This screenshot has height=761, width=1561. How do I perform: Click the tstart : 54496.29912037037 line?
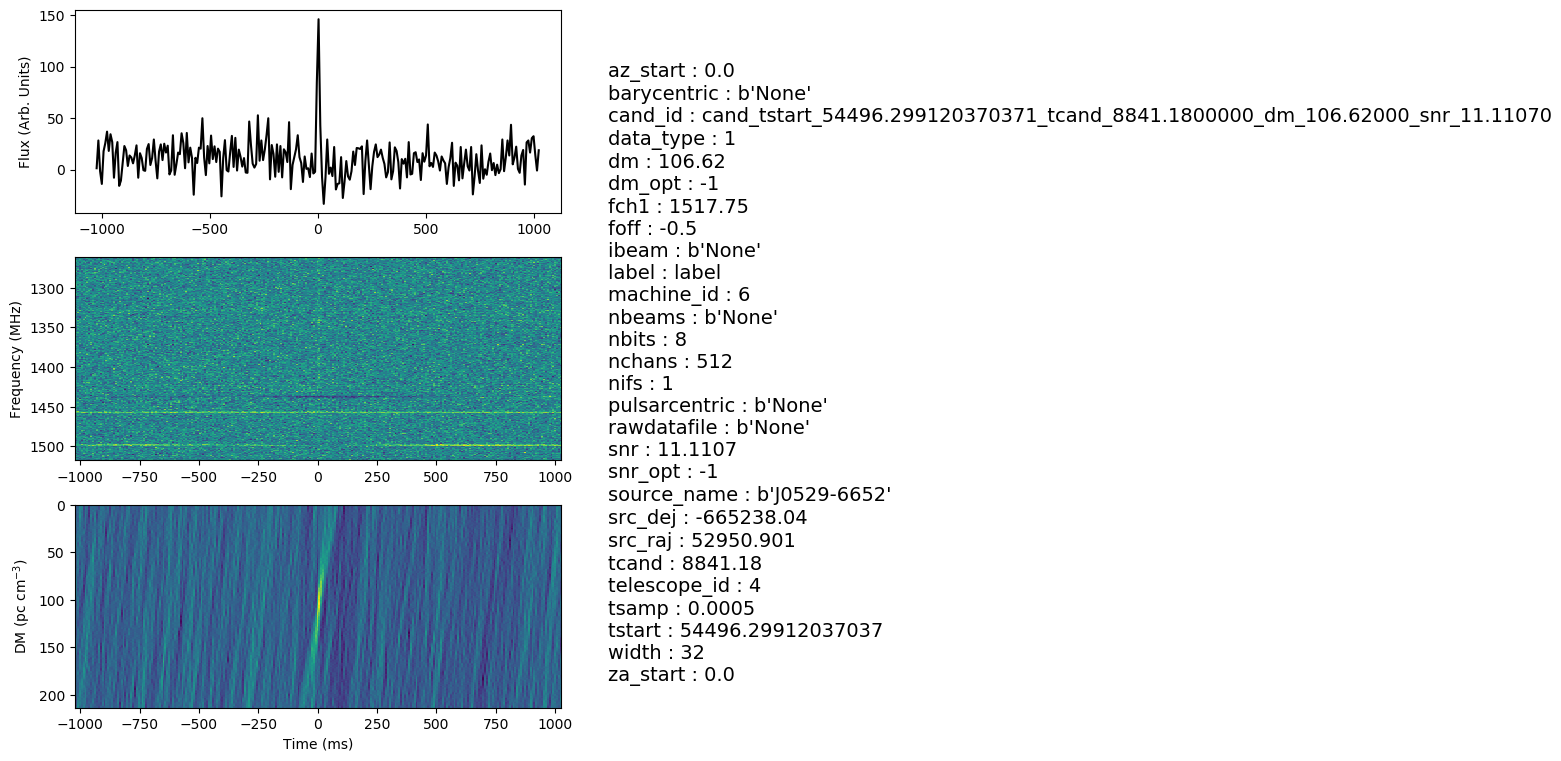[x=745, y=631]
